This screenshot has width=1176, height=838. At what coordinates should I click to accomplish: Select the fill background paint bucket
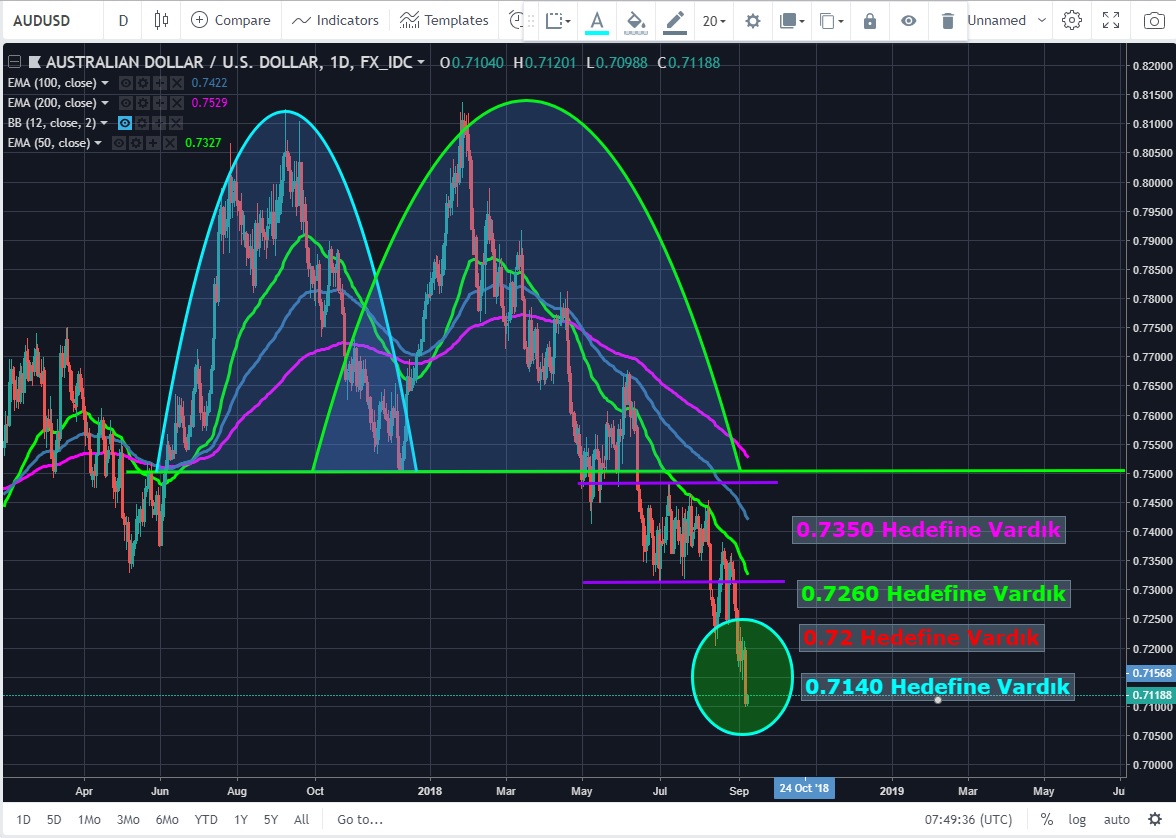tap(635, 20)
